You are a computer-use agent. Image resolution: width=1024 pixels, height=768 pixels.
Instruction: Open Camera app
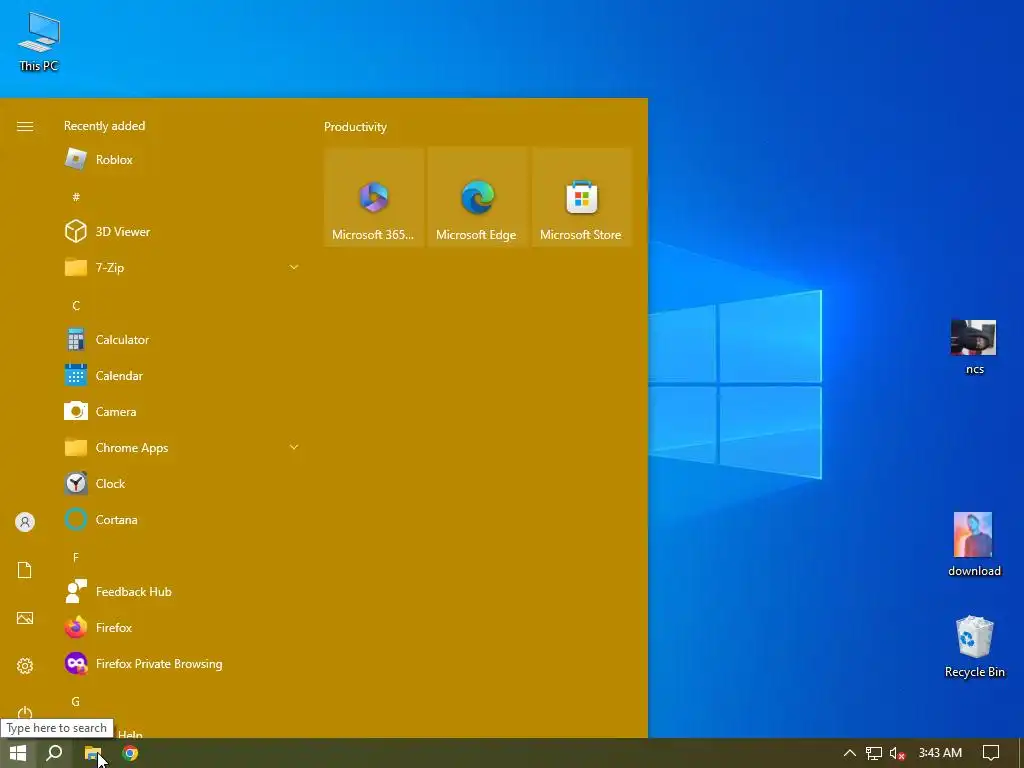pyautogui.click(x=181, y=411)
